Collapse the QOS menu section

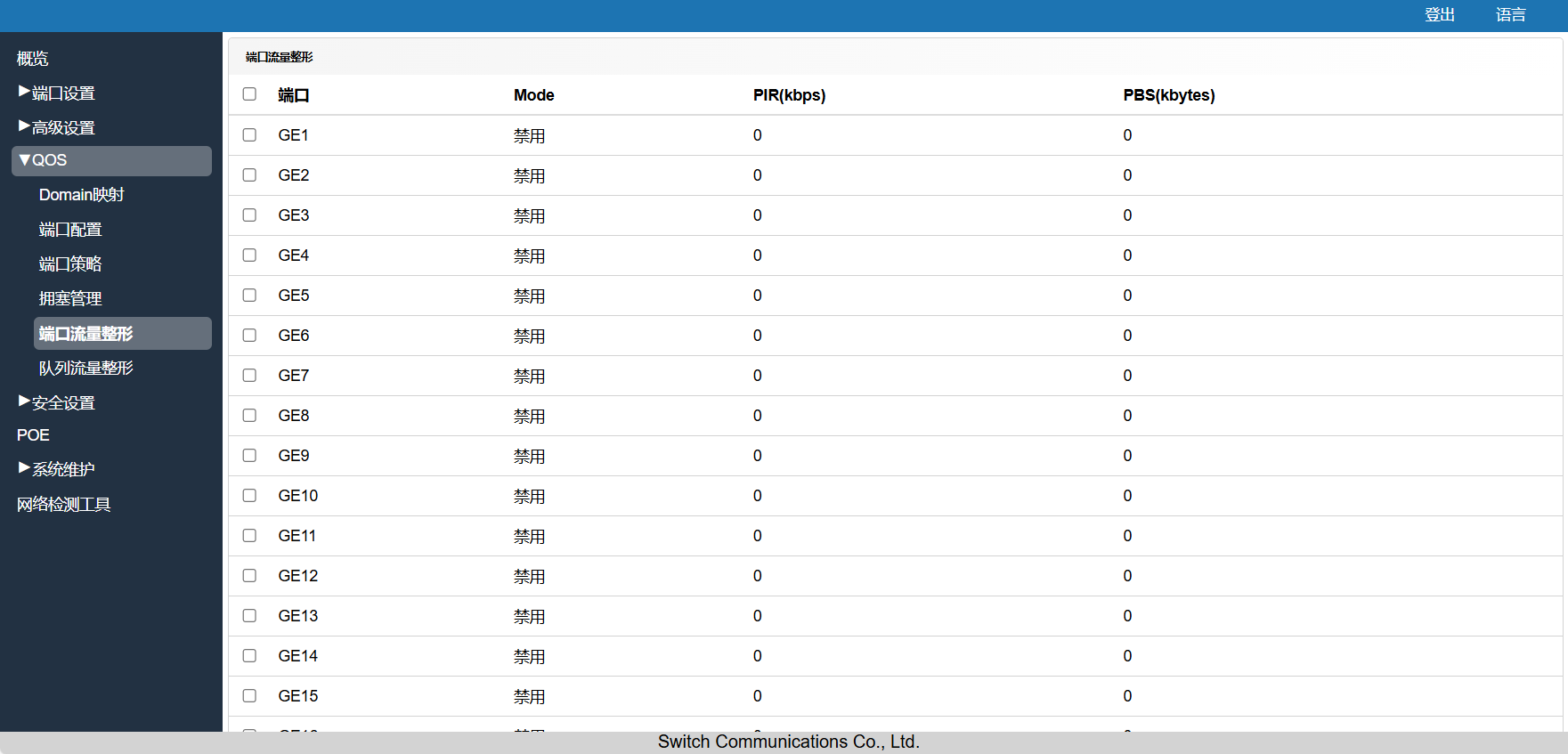pyautogui.click(x=111, y=160)
